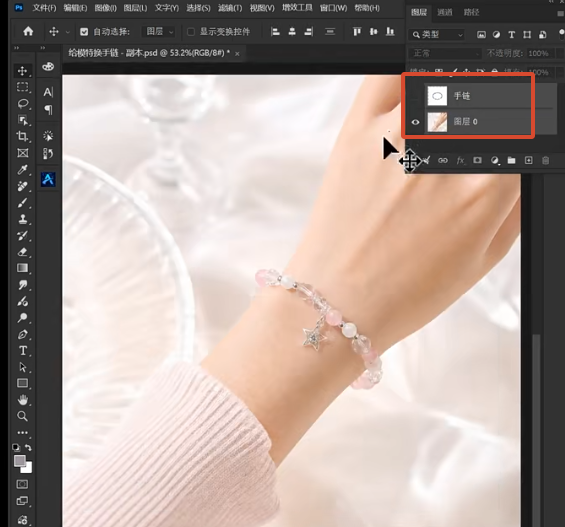Image resolution: width=565 pixels, height=527 pixels.
Task: Open the 正常 blend mode dropdown
Action: point(445,54)
